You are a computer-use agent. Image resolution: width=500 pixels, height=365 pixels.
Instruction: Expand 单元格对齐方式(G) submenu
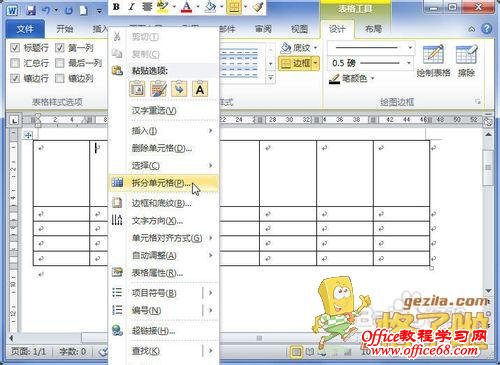pyautogui.click(x=163, y=238)
